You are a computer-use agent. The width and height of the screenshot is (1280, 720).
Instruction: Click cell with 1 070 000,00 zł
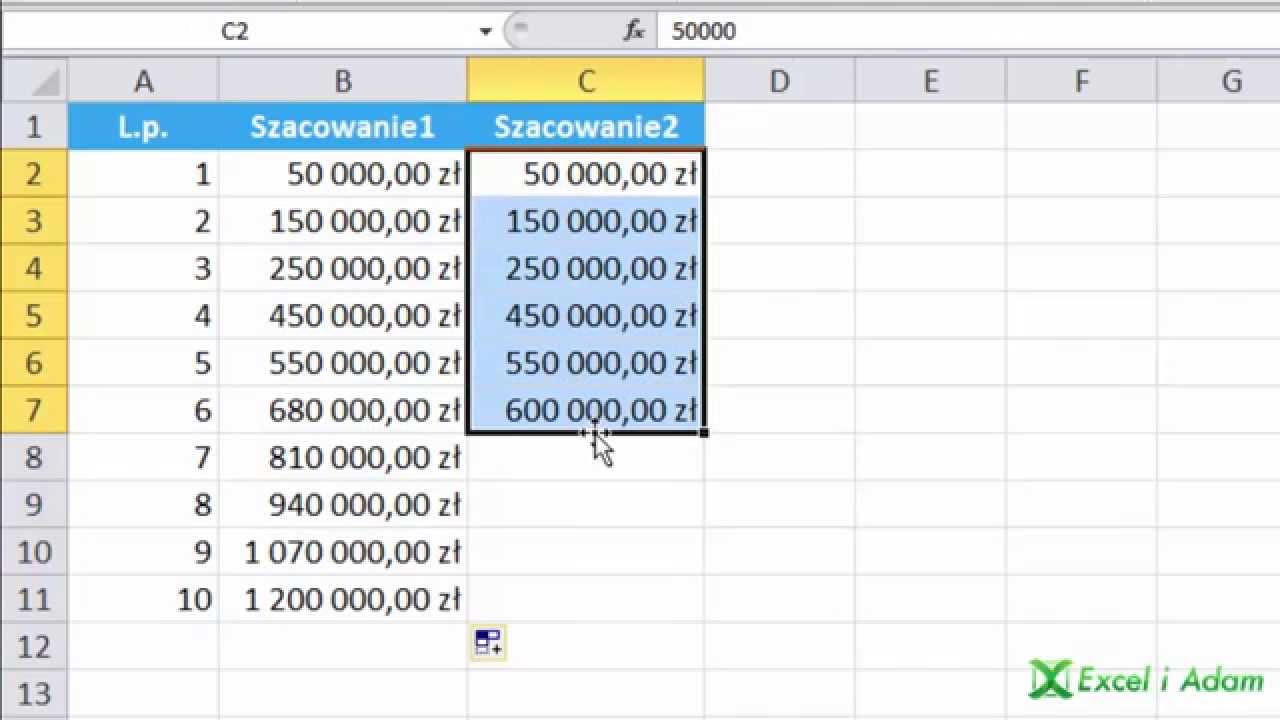click(x=343, y=551)
